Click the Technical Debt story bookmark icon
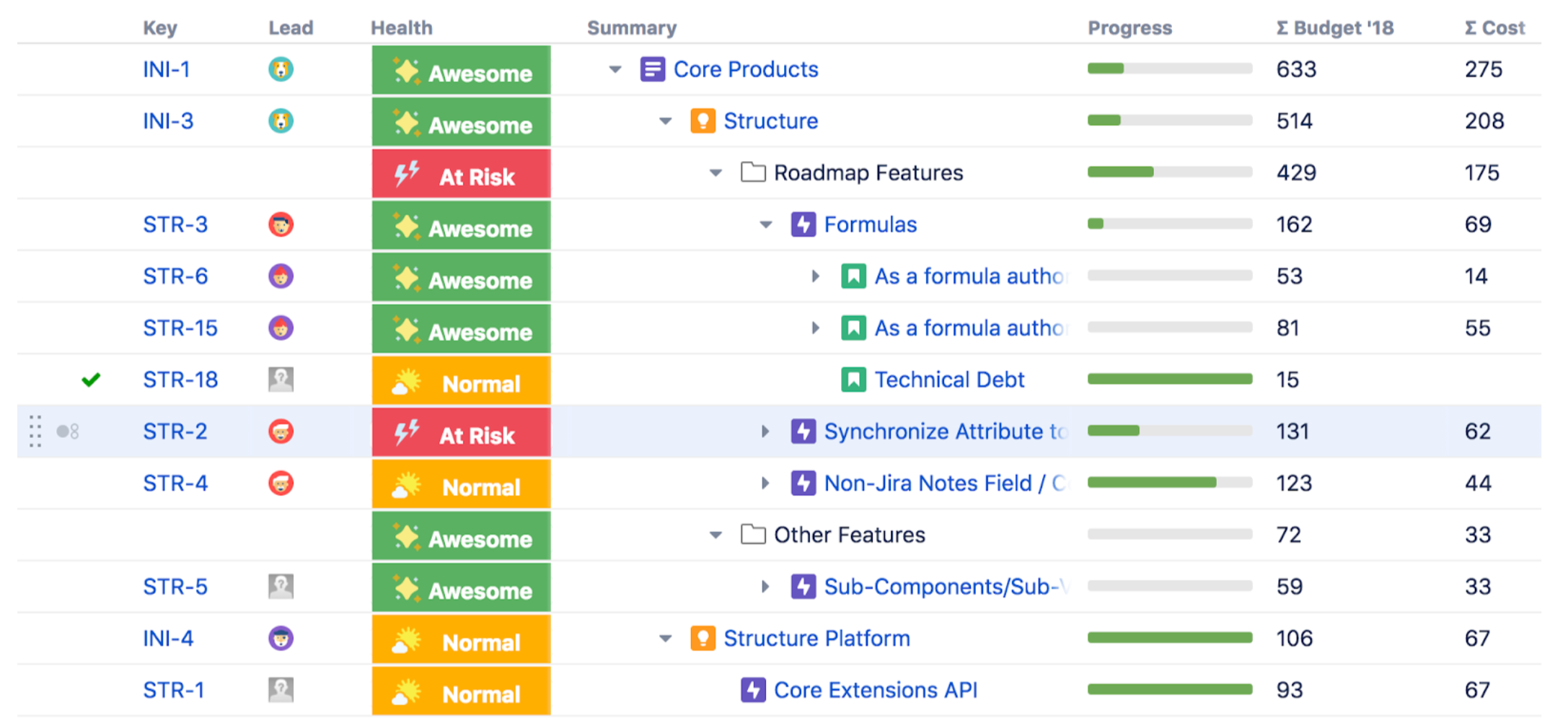The width and height of the screenshot is (1568, 726). coord(853,380)
